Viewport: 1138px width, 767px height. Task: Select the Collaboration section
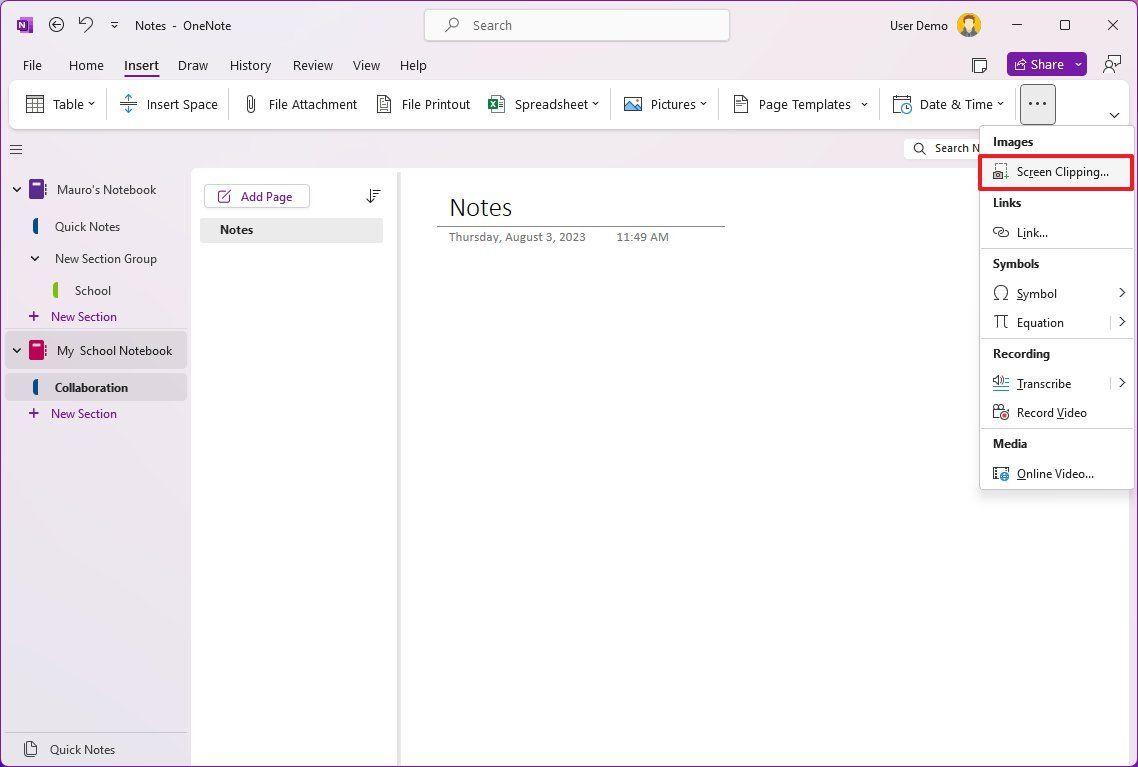[91, 387]
